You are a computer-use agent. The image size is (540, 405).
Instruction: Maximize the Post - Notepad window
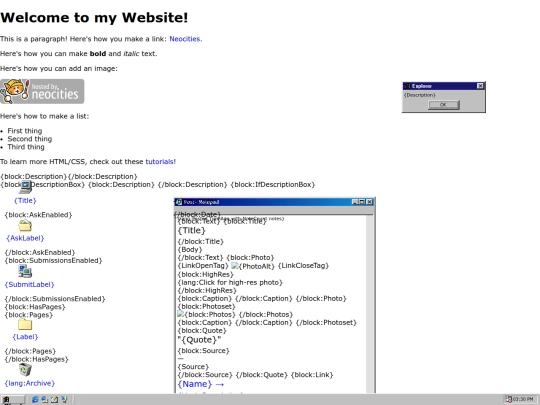click(x=362, y=202)
